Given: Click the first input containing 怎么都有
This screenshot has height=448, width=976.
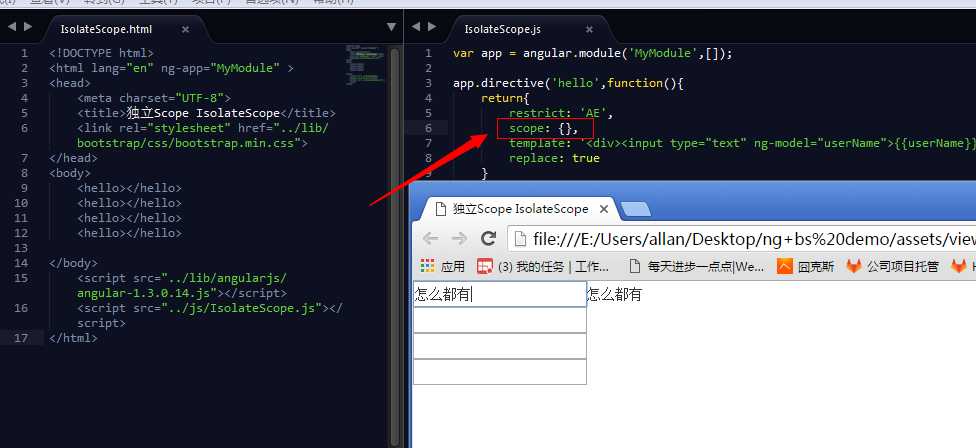Looking at the screenshot, I should coord(500,294).
